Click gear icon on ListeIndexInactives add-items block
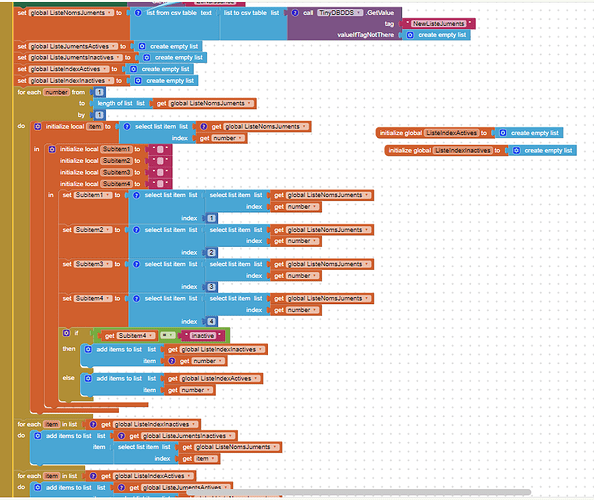This screenshot has width=594, height=500. 88,349
